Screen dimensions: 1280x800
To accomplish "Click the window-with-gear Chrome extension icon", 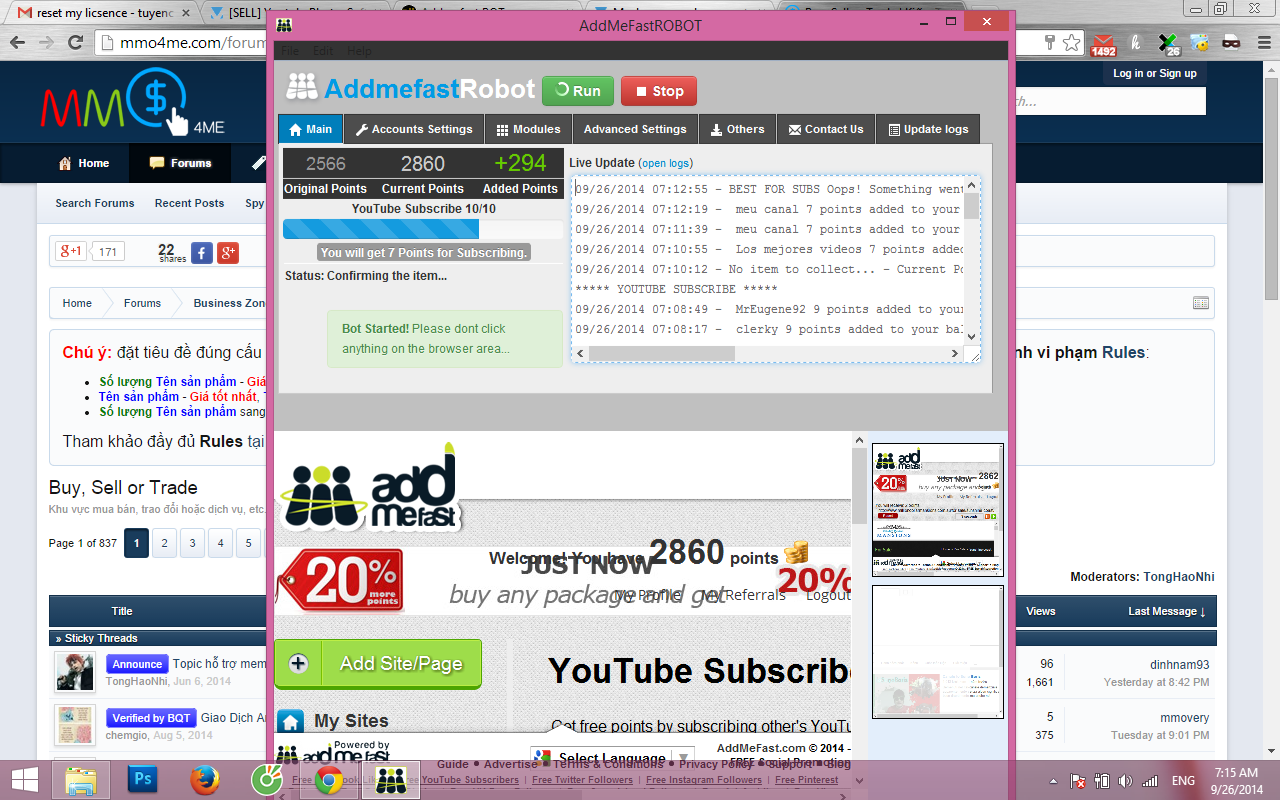I will tap(1200, 42).
